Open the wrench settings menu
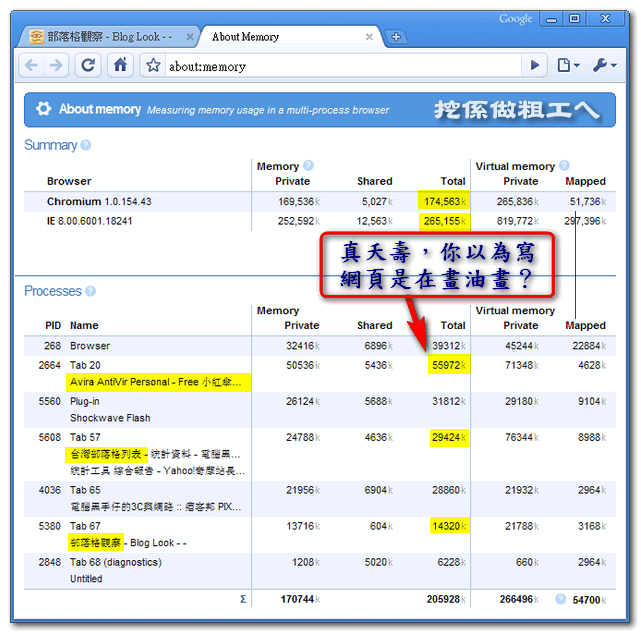 [x=605, y=65]
